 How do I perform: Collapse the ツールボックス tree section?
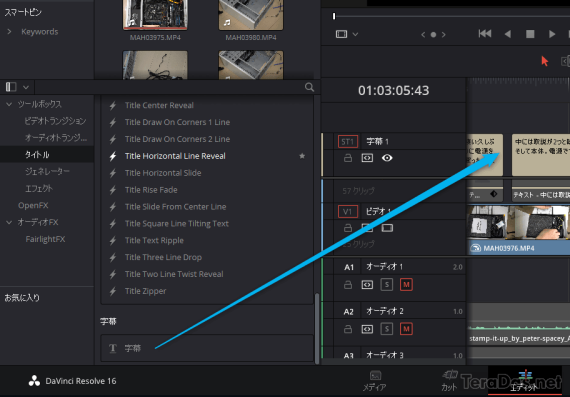(9, 104)
